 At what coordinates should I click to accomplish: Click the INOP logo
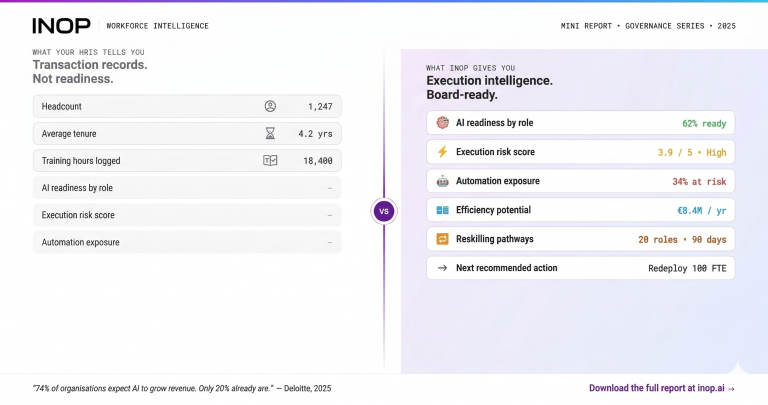pos(61,25)
